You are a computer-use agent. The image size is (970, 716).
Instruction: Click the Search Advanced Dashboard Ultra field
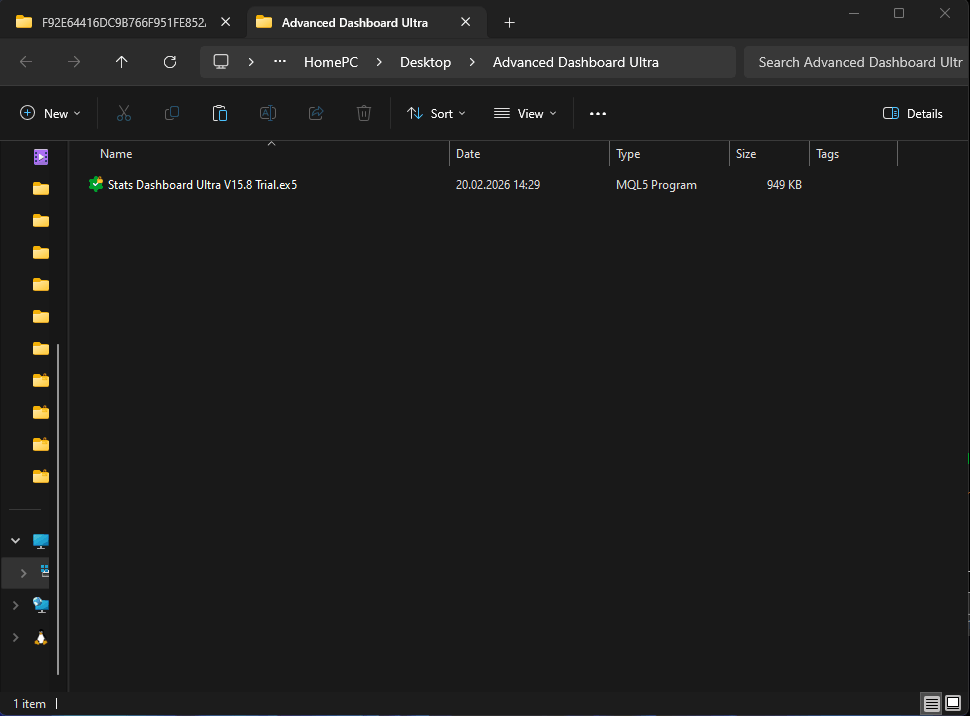pos(858,62)
